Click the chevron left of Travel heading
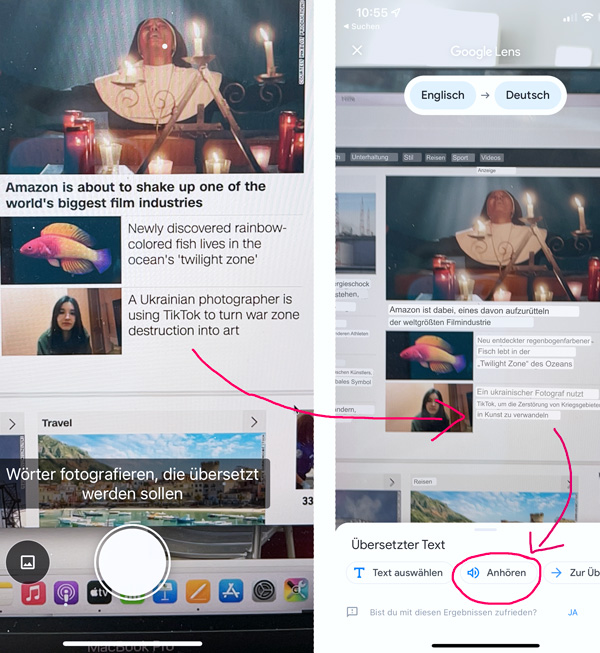Viewport: 600px width, 653px height. point(12,424)
